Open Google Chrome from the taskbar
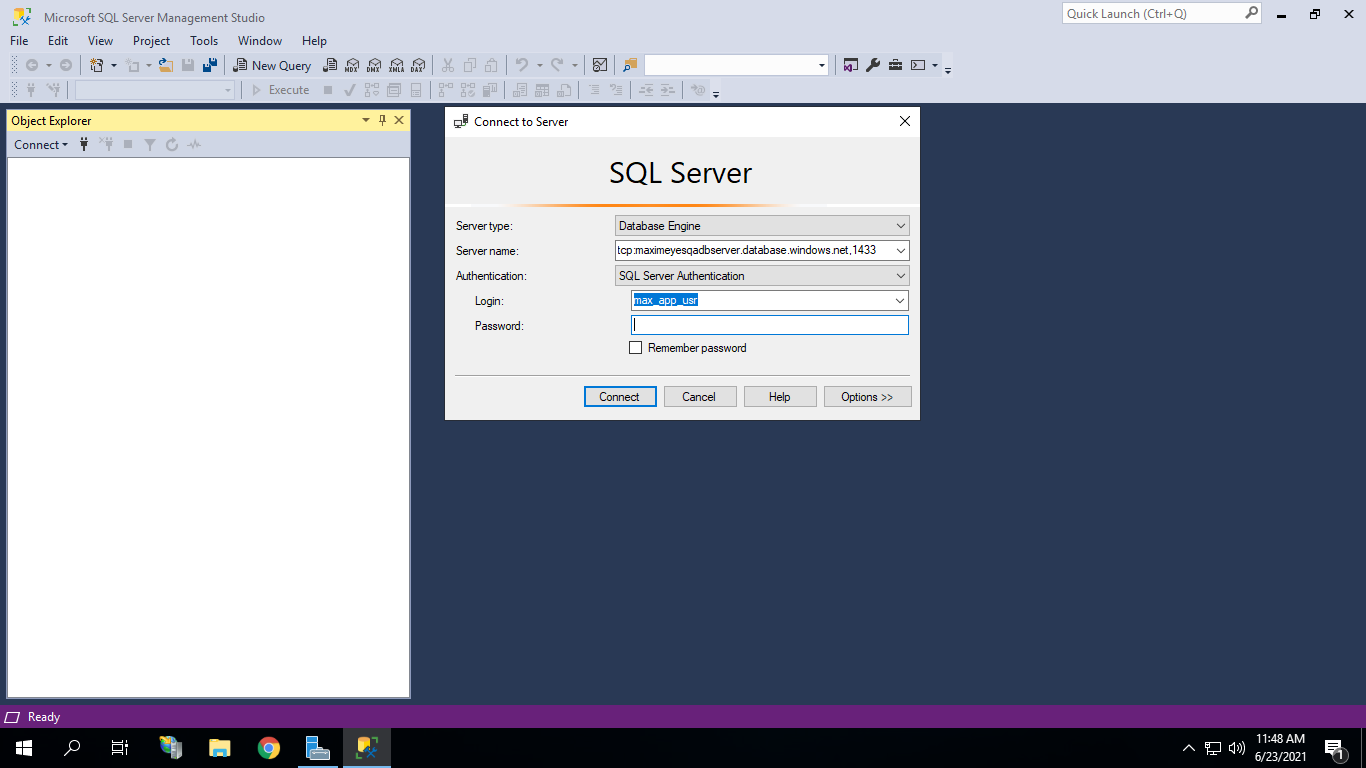 point(268,748)
